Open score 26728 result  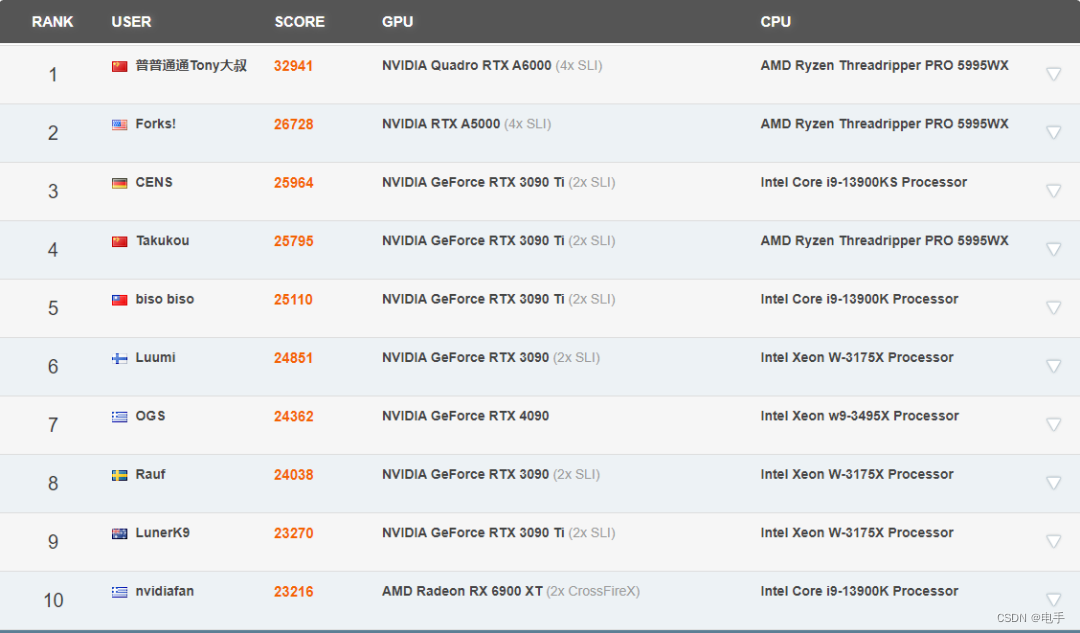click(x=293, y=125)
